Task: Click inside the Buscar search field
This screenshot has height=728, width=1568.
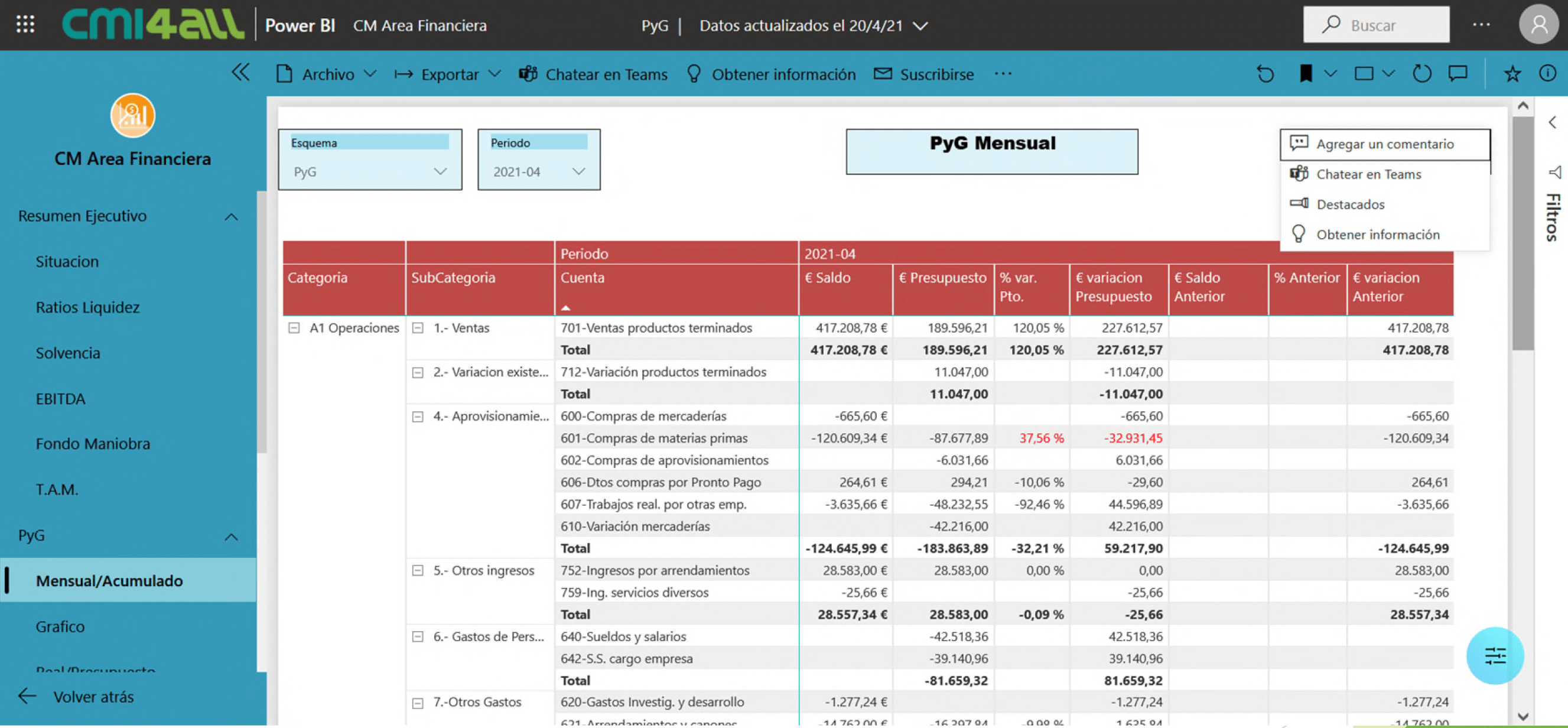Action: [1388, 24]
